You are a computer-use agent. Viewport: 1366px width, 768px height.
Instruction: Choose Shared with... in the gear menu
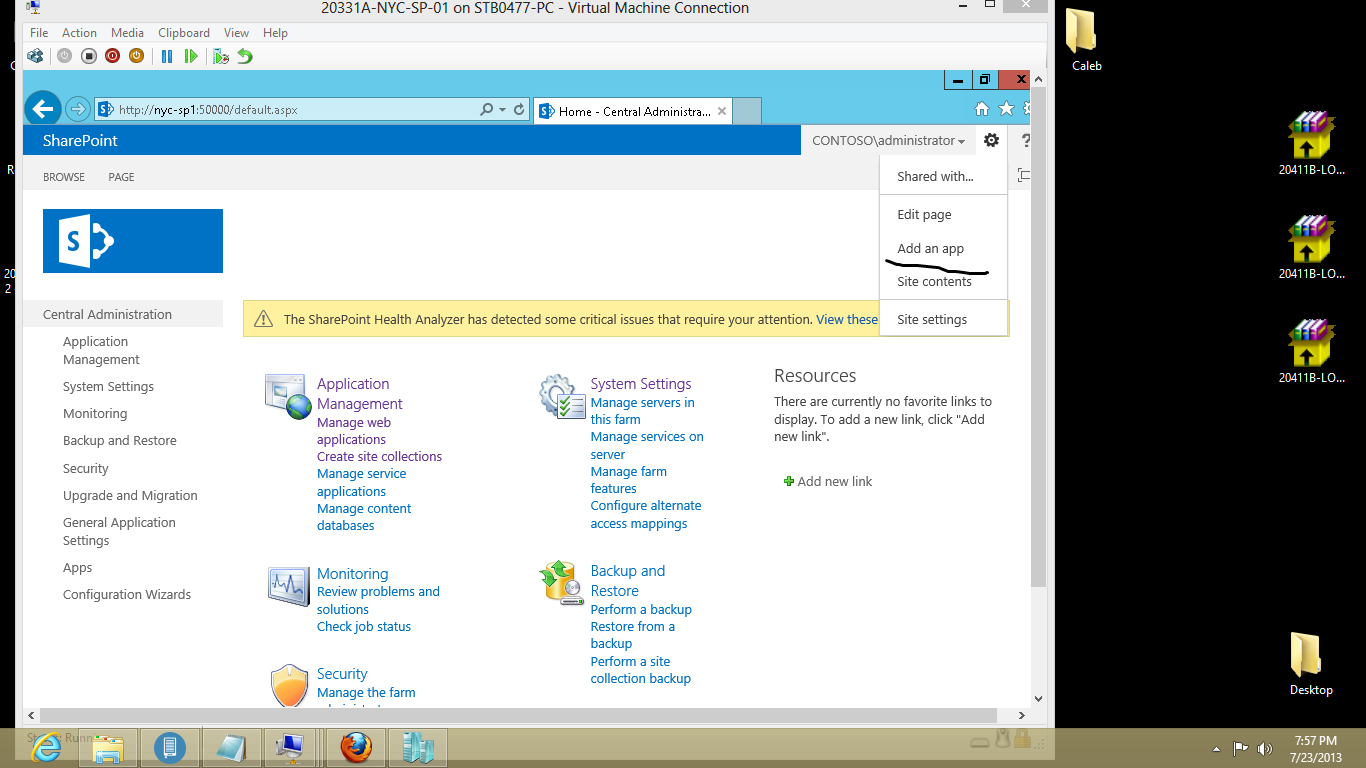[x=935, y=176]
